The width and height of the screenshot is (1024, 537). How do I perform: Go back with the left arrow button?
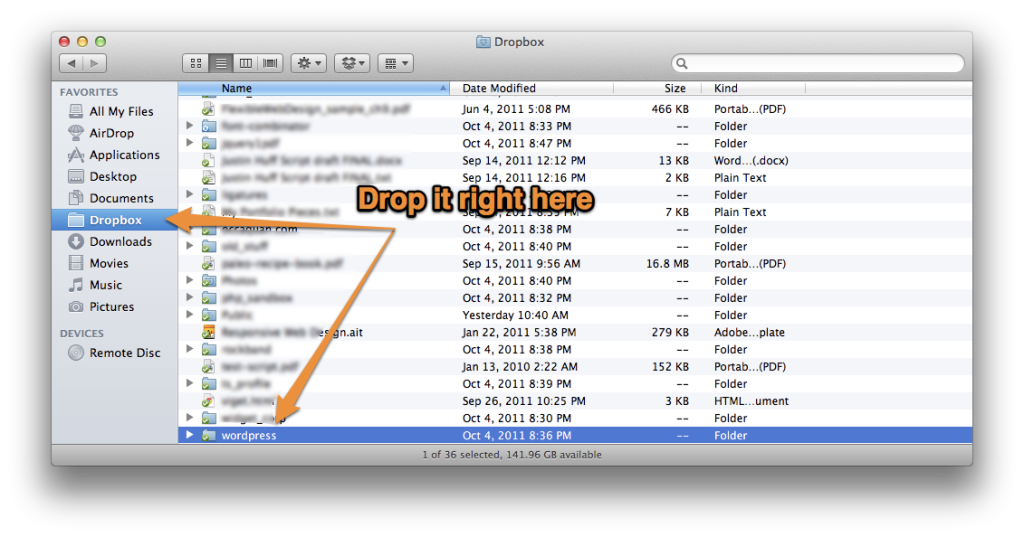point(71,63)
